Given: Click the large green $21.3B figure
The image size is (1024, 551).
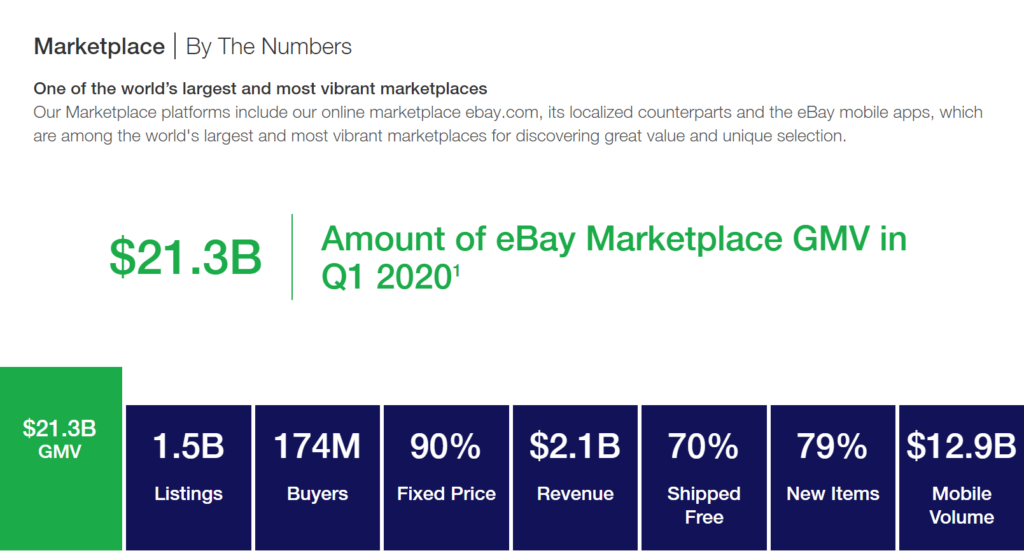Looking at the screenshot, I should click(185, 257).
